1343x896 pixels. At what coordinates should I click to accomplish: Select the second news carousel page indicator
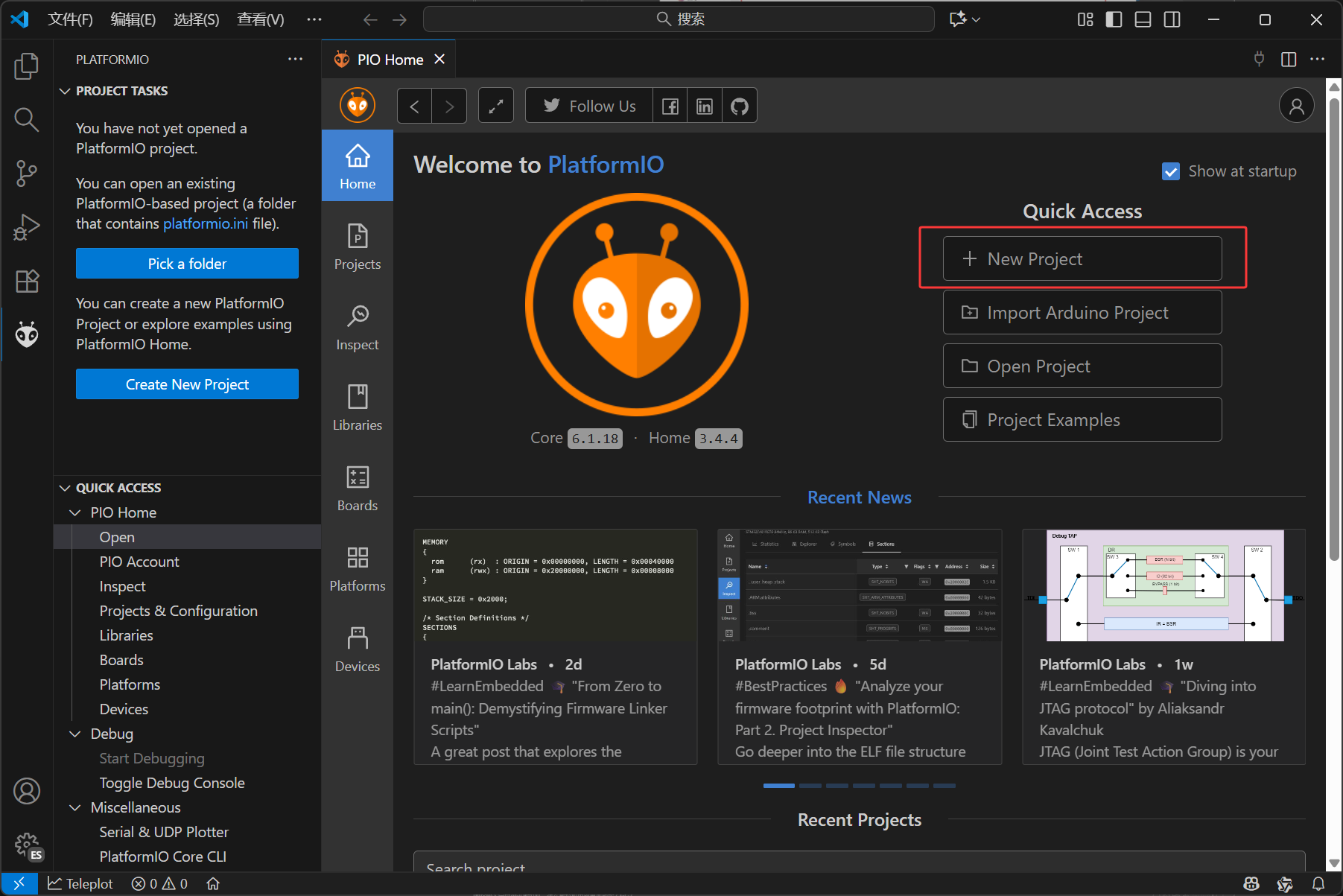pyautogui.click(x=810, y=785)
